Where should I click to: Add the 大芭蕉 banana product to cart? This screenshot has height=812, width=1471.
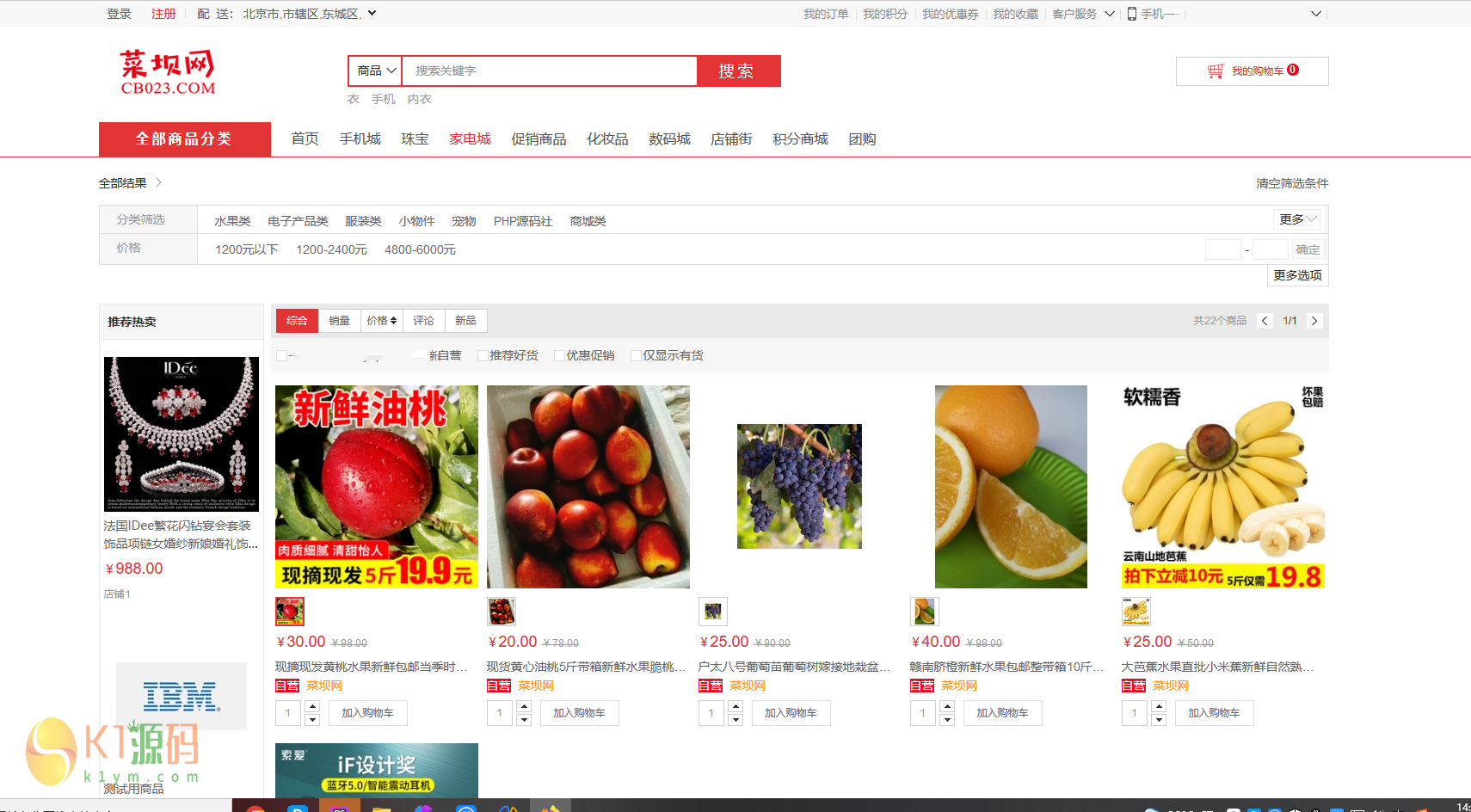click(1214, 713)
